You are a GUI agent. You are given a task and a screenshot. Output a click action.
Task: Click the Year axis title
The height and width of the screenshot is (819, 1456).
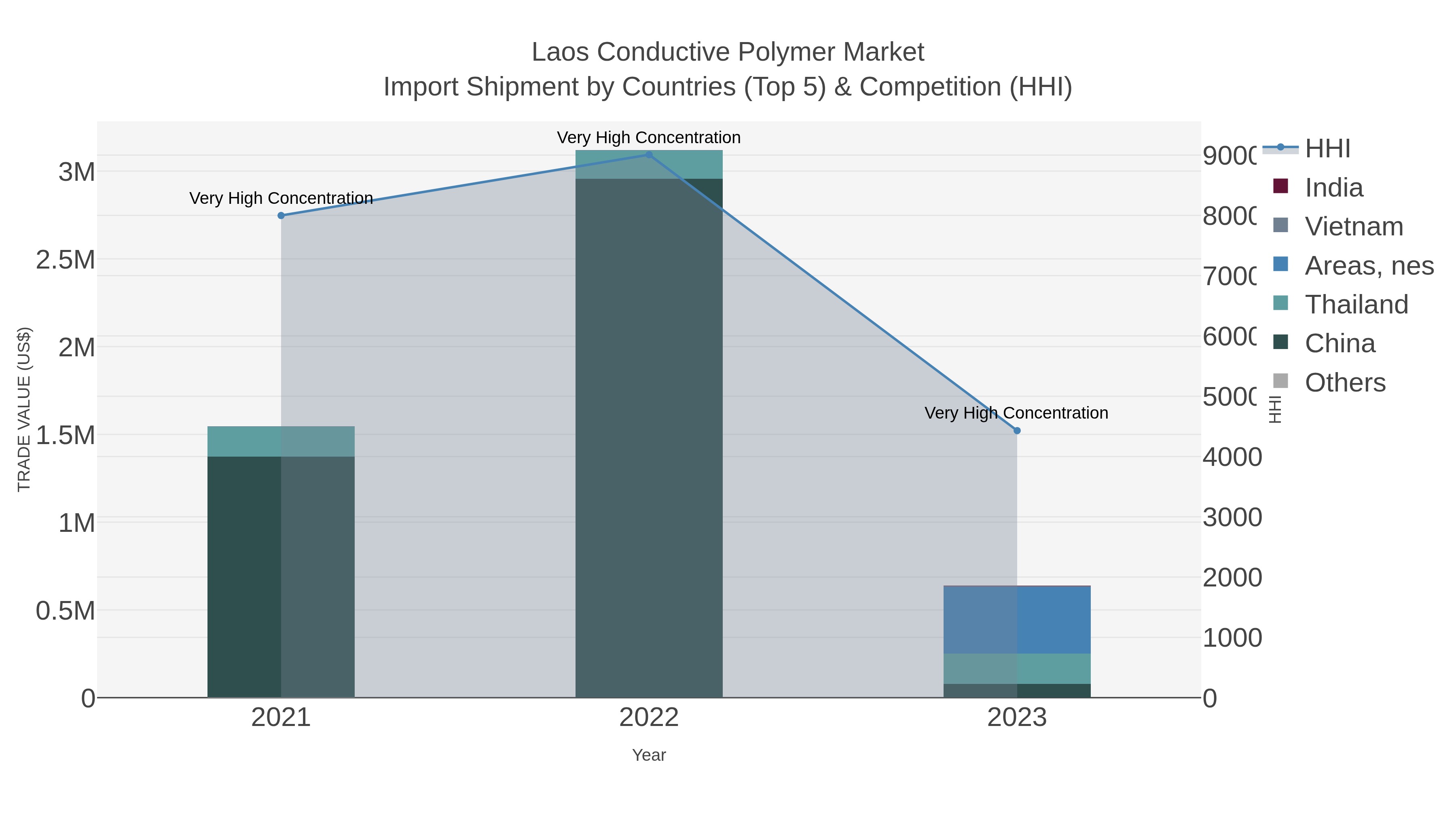click(649, 755)
